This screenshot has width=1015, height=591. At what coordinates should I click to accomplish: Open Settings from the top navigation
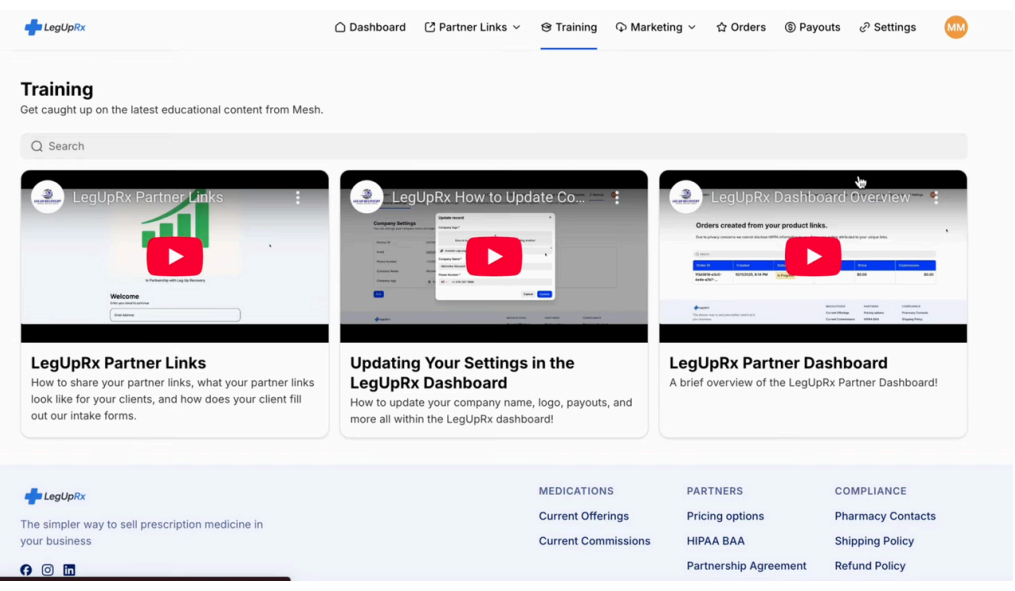[x=887, y=27]
